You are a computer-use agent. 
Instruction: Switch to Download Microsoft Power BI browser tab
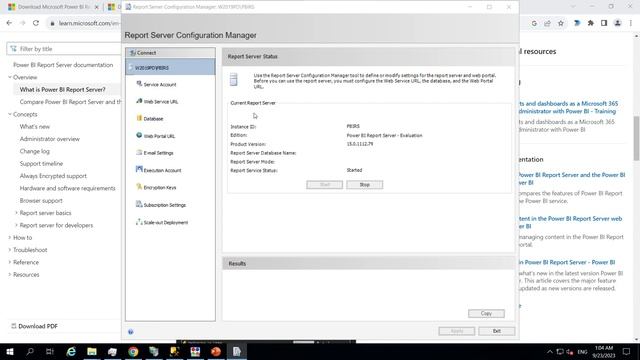tap(53, 7)
